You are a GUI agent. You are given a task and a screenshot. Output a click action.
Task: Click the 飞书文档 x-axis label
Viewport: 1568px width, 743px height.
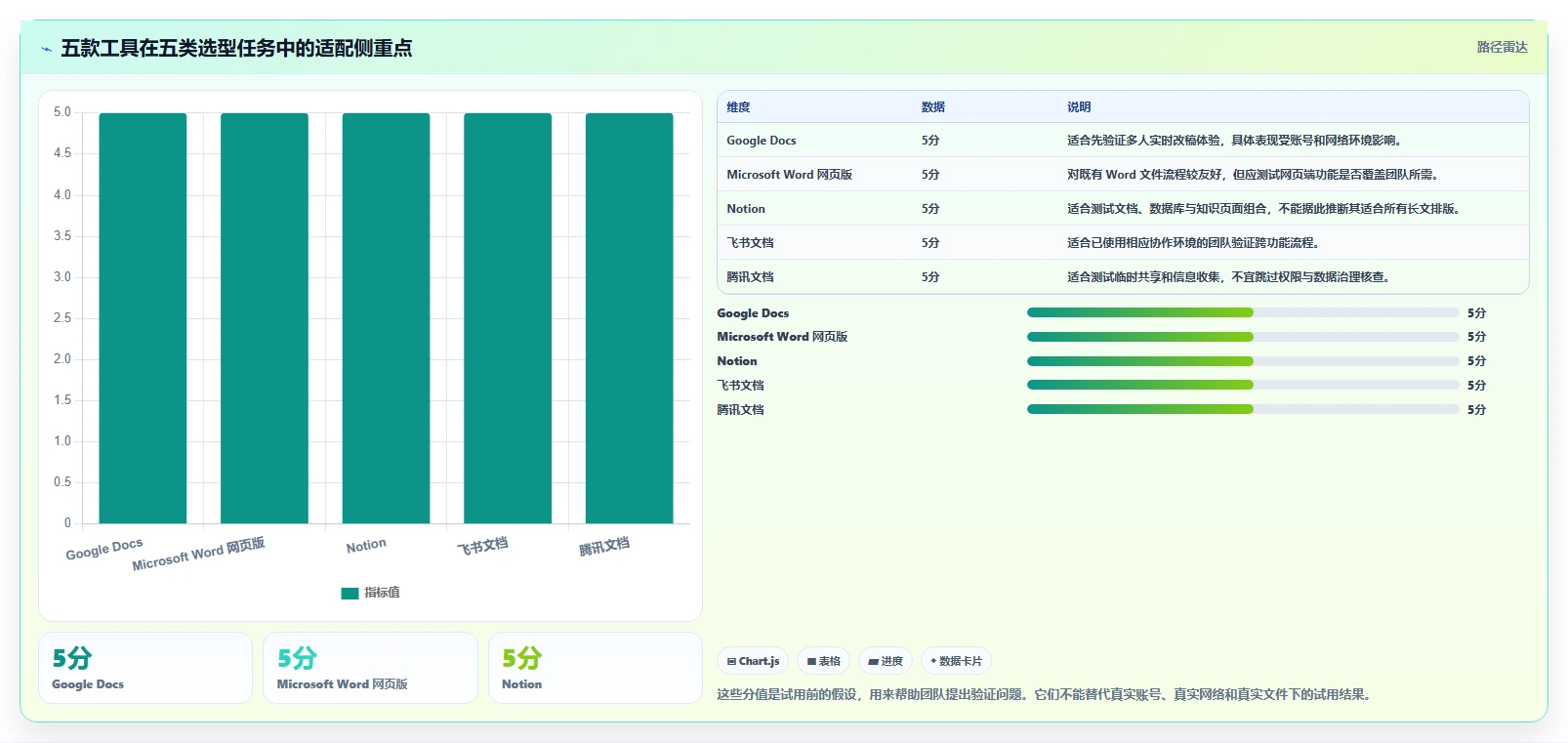(482, 546)
